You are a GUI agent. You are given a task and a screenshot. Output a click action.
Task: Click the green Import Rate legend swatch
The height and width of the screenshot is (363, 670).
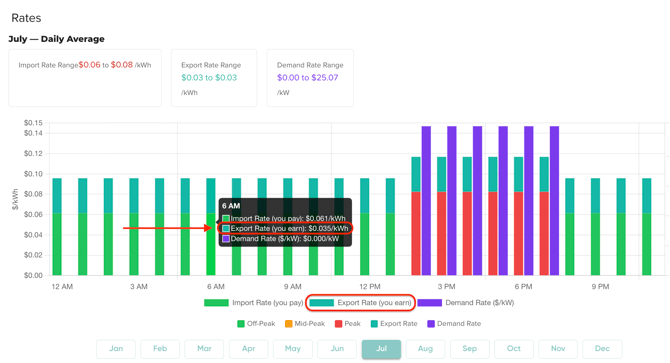[x=216, y=303]
